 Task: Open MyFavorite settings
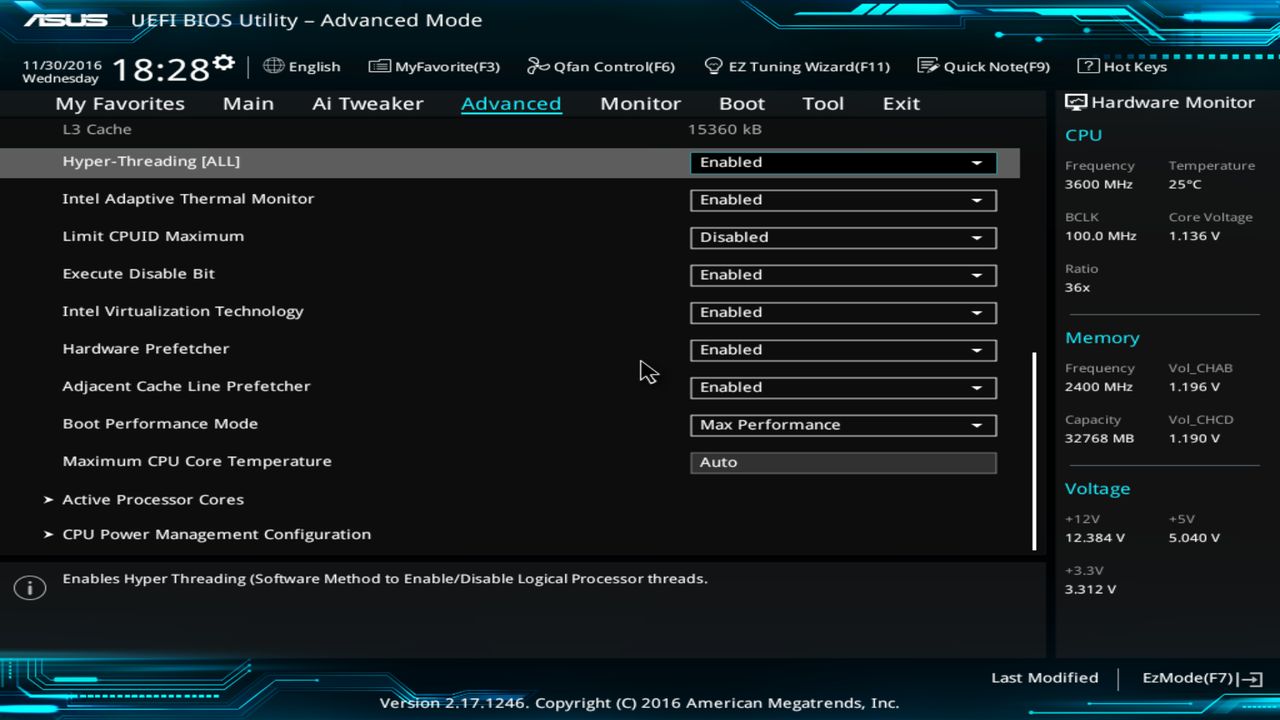pos(434,66)
